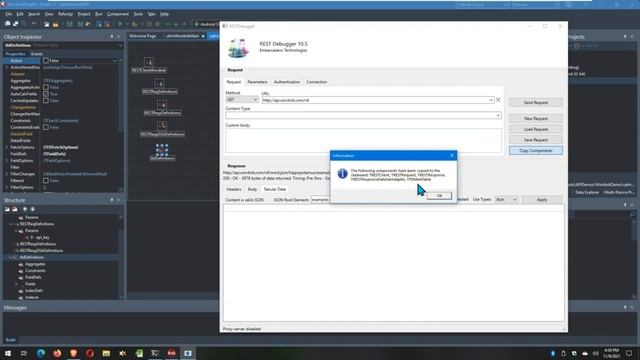Image resolution: width=640 pixels, height=360 pixels.
Task: Select the RESTResponseDataSetAdapter component icon
Action: pos(162,126)
